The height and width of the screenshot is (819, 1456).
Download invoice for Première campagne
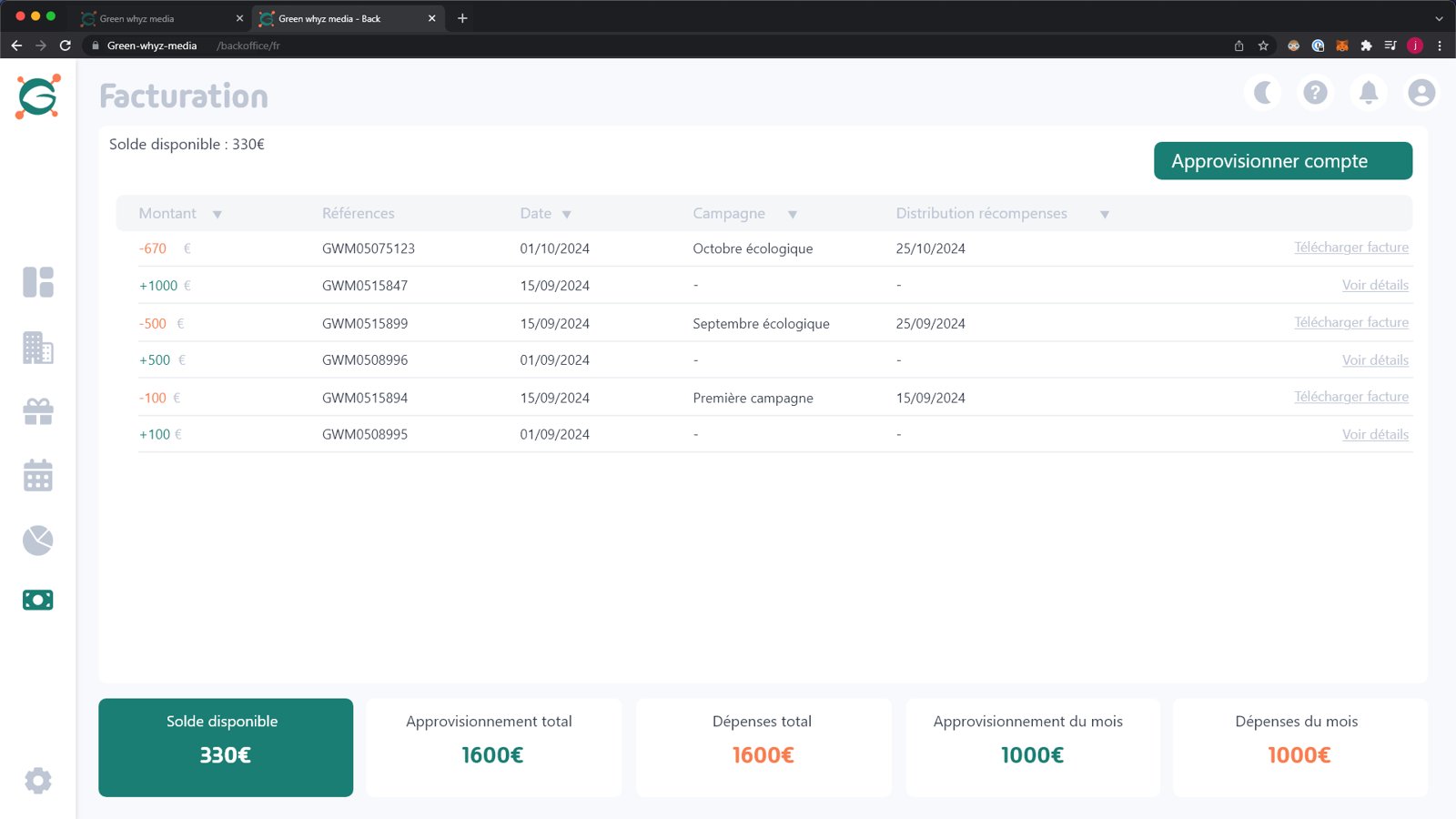pos(1351,398)
